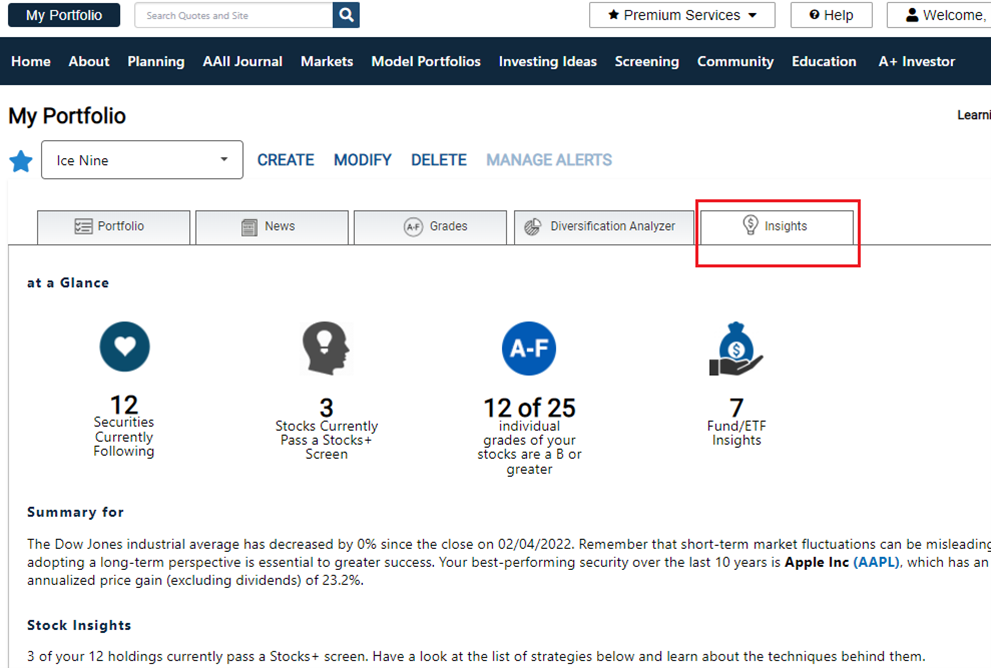Click the News tab newspaper icon
991x668 pixels.
tap(250, 227)
